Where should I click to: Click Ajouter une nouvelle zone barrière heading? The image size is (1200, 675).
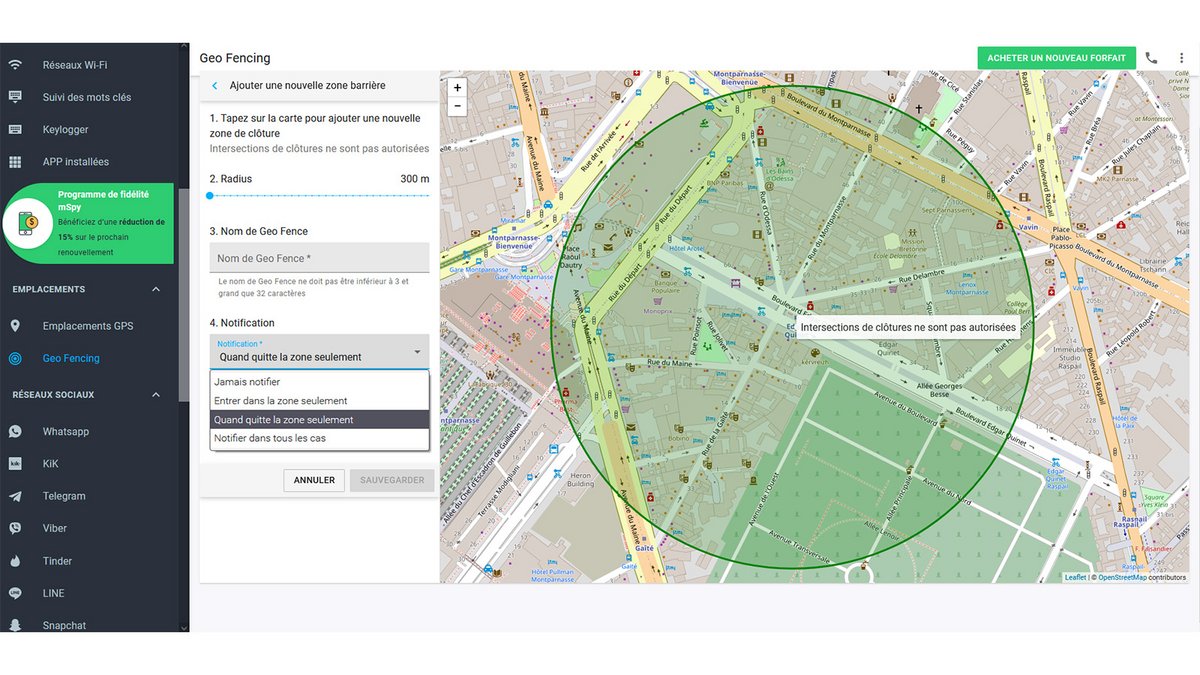coord(308,86)
